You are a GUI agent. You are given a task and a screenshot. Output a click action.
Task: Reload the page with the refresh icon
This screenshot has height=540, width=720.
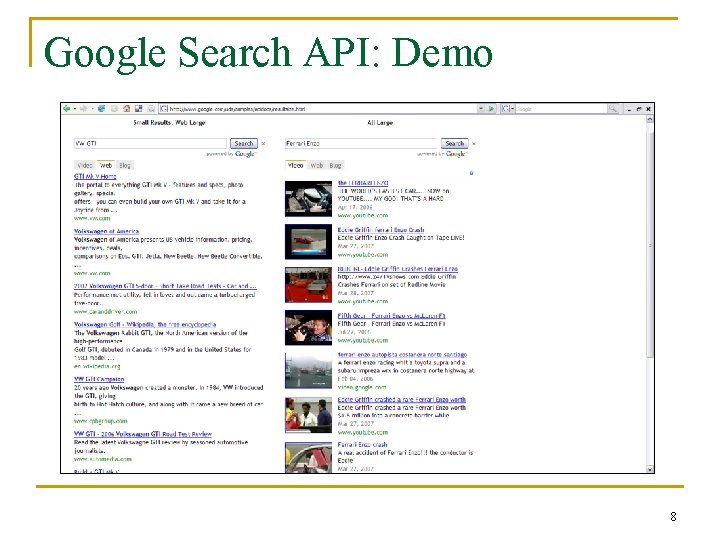coord(101,109)
